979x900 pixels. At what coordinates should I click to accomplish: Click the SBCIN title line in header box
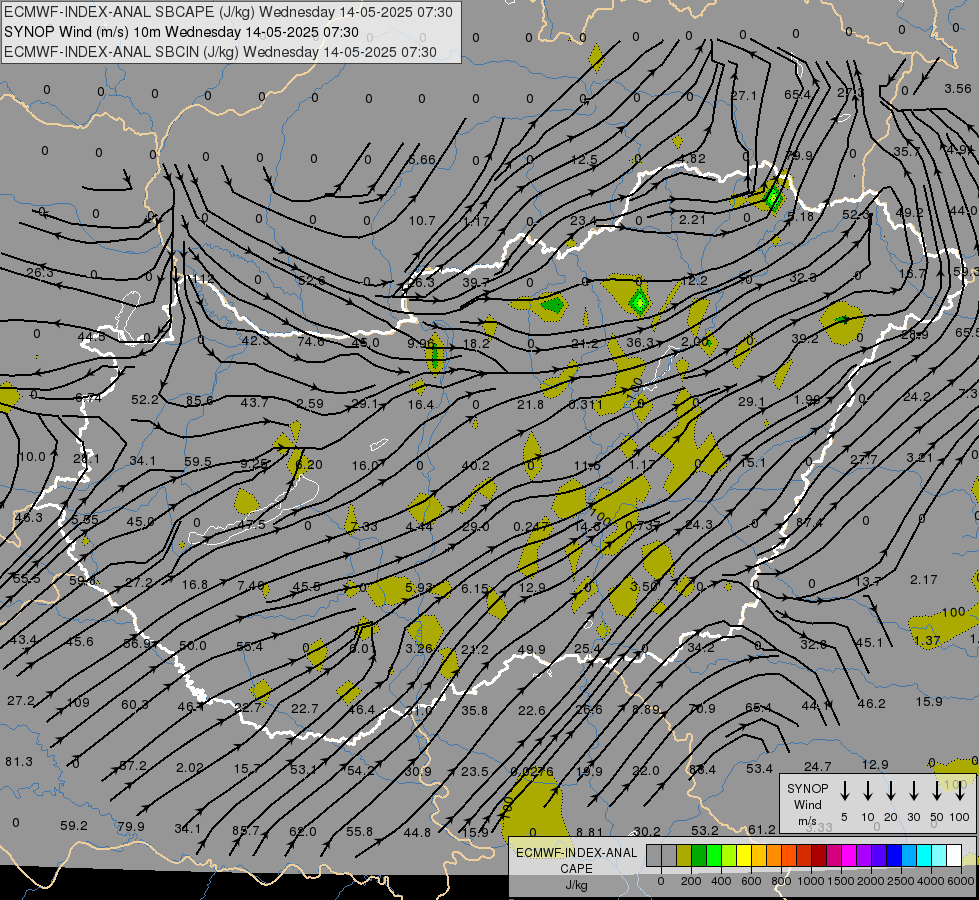click(x=220, y=52)
